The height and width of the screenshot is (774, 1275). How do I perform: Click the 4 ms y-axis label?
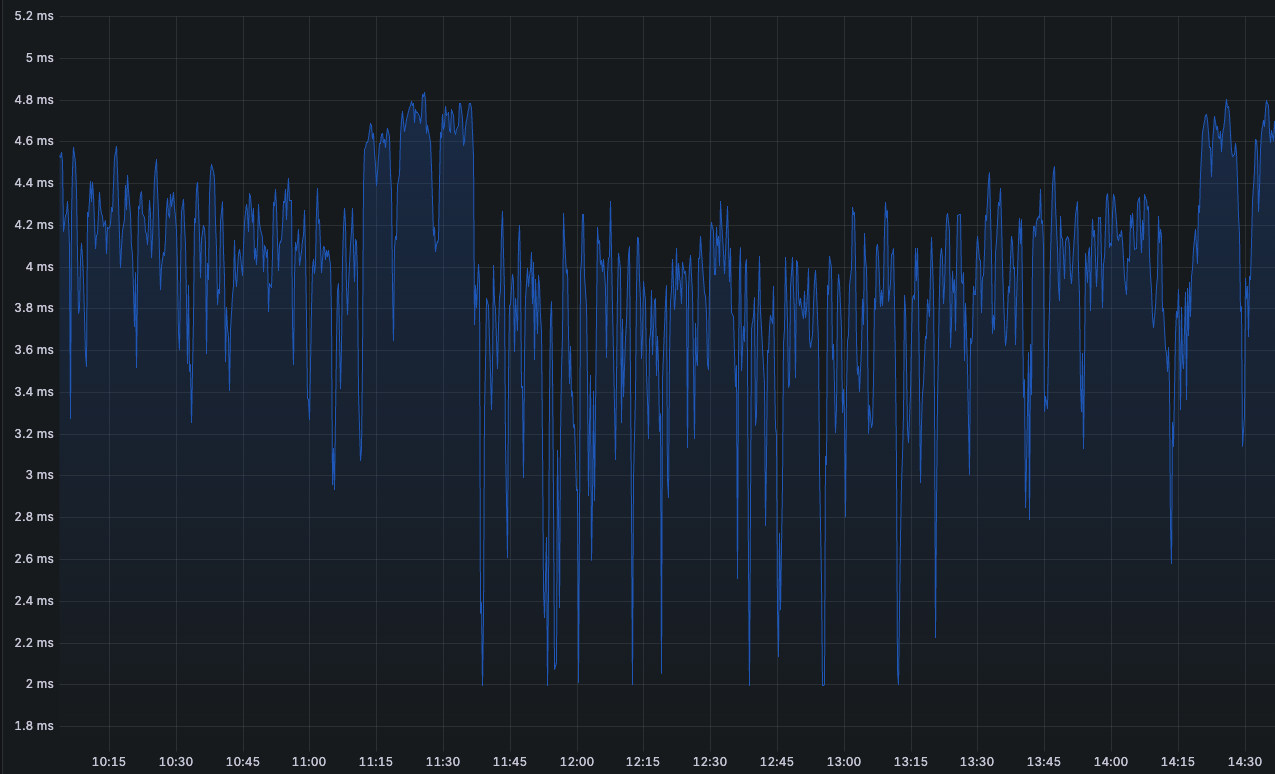click(39, 267)
